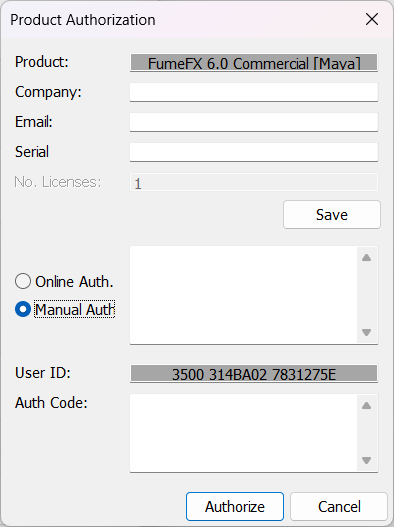Click the up arrow of Auth Code scrollbar
The width and height of the screenshot is (394, 527).
366,406
